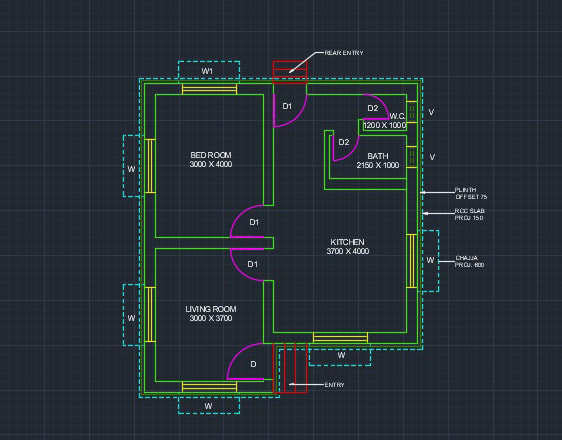Select the BATH room label

(378, 156)
